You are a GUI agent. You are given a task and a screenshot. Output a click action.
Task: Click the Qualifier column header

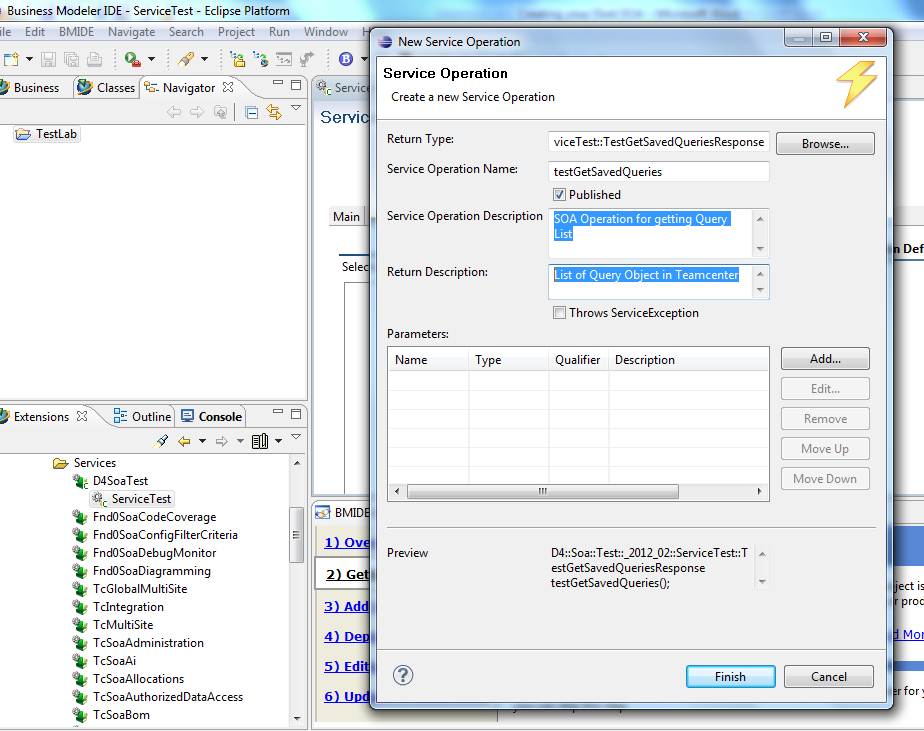tap(578, 360)
